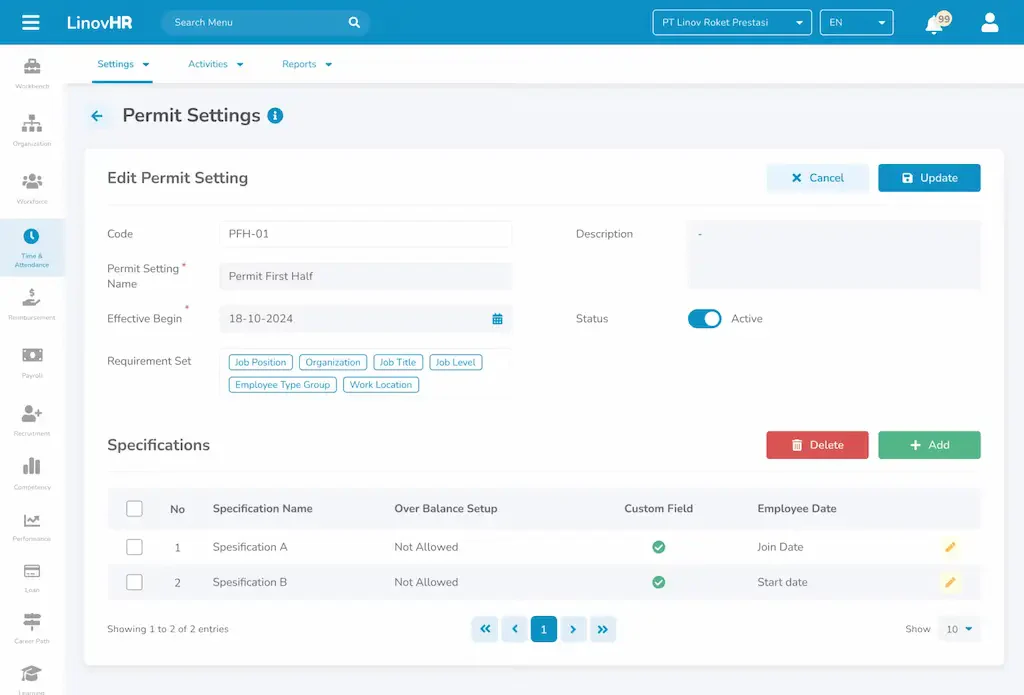Click the Over Balance Setup column header
Image resolution: width=1024 pixels, height=695 pixels.
point(446,508)
